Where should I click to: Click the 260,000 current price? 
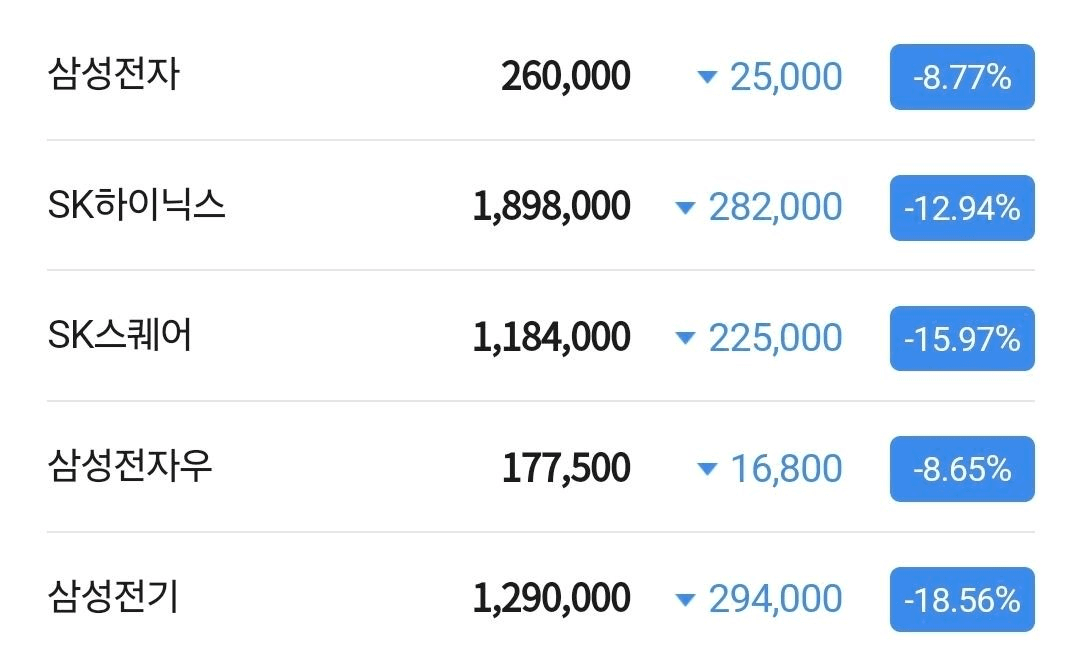(x=566, y=76)
